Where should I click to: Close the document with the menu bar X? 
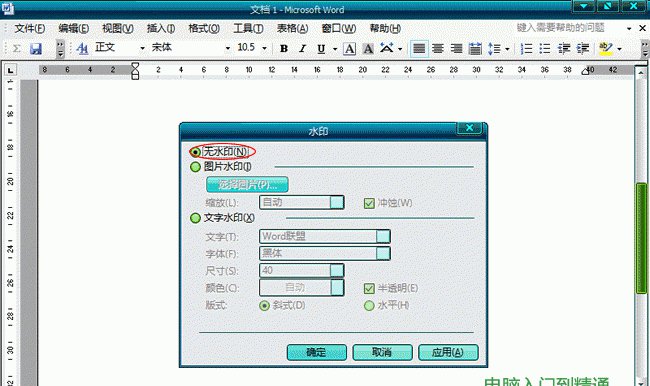tap(642, 28)
